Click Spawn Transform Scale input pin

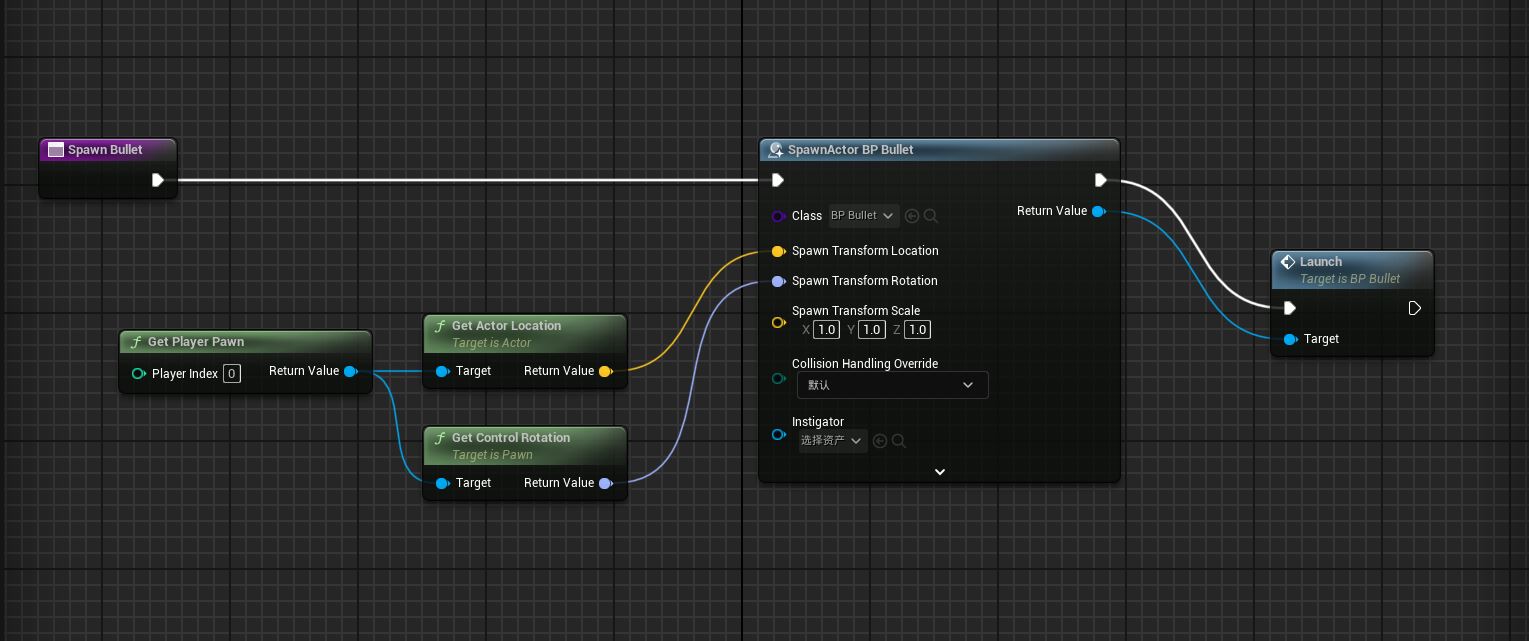[x=778, y=322]
